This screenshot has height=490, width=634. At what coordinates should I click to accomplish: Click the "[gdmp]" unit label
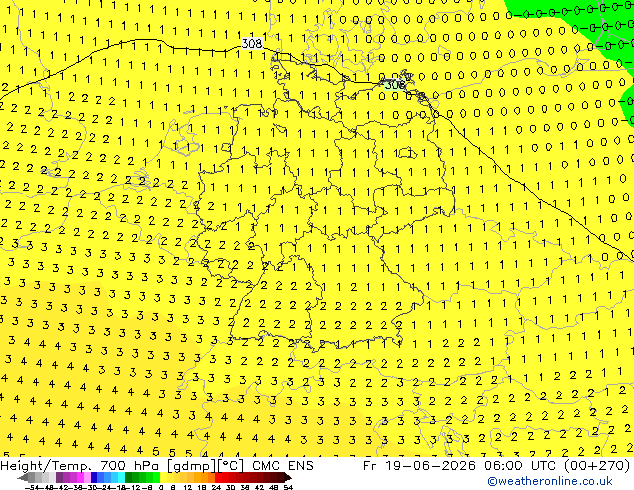[192, 466]
